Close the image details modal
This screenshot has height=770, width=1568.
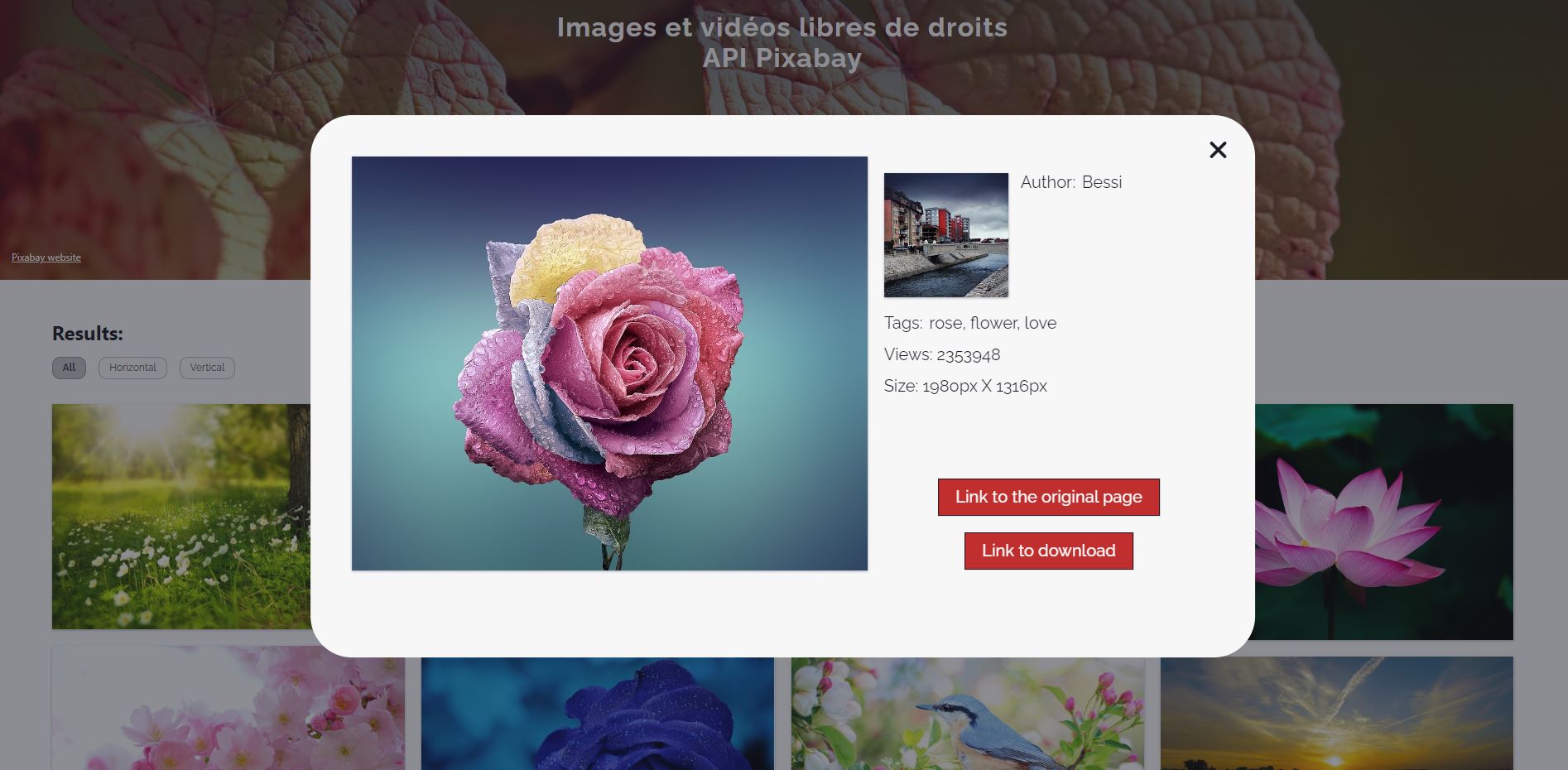(x=1217, y=150)
